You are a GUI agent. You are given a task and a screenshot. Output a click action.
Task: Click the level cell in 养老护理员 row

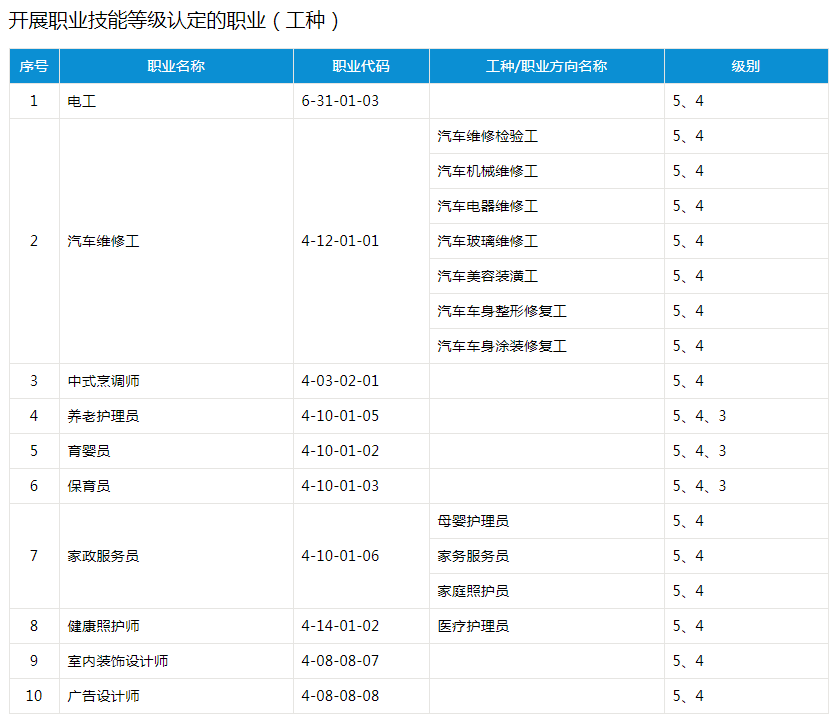pos(699,416)
